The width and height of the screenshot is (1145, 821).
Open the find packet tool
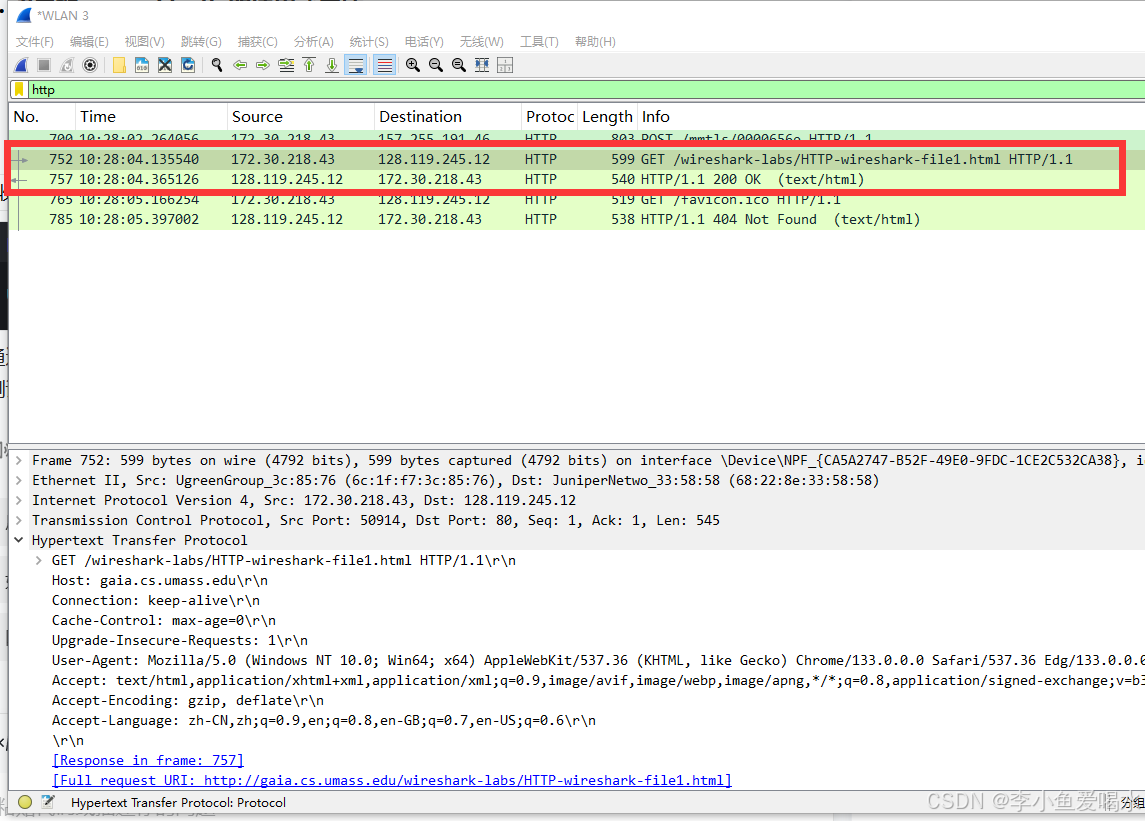[x=216, y=65]
